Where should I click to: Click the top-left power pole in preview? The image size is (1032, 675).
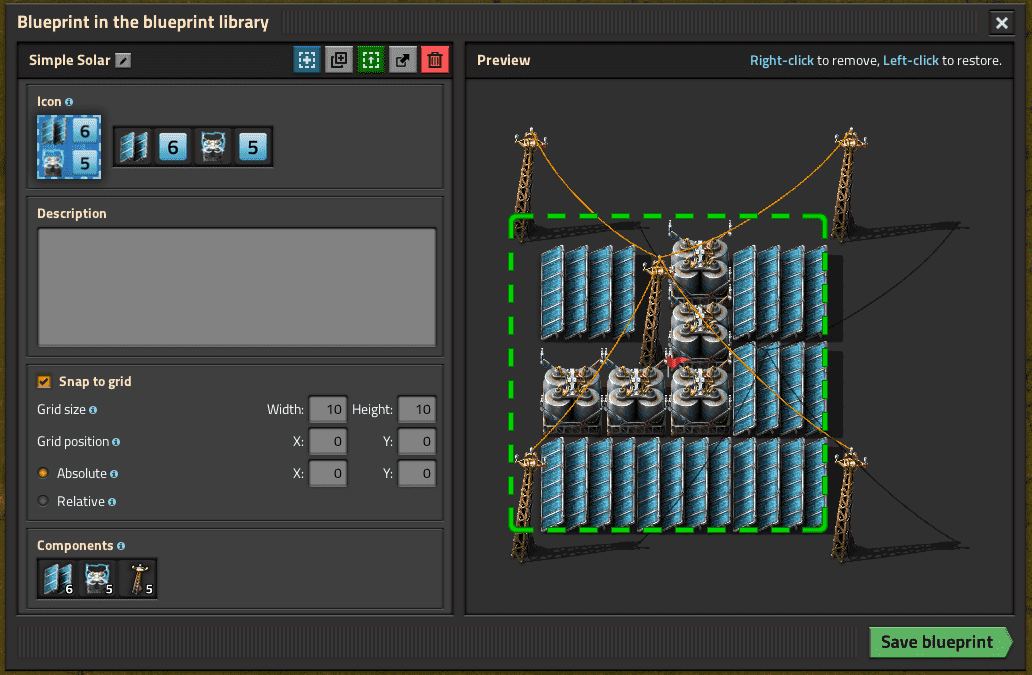point(527,184)
